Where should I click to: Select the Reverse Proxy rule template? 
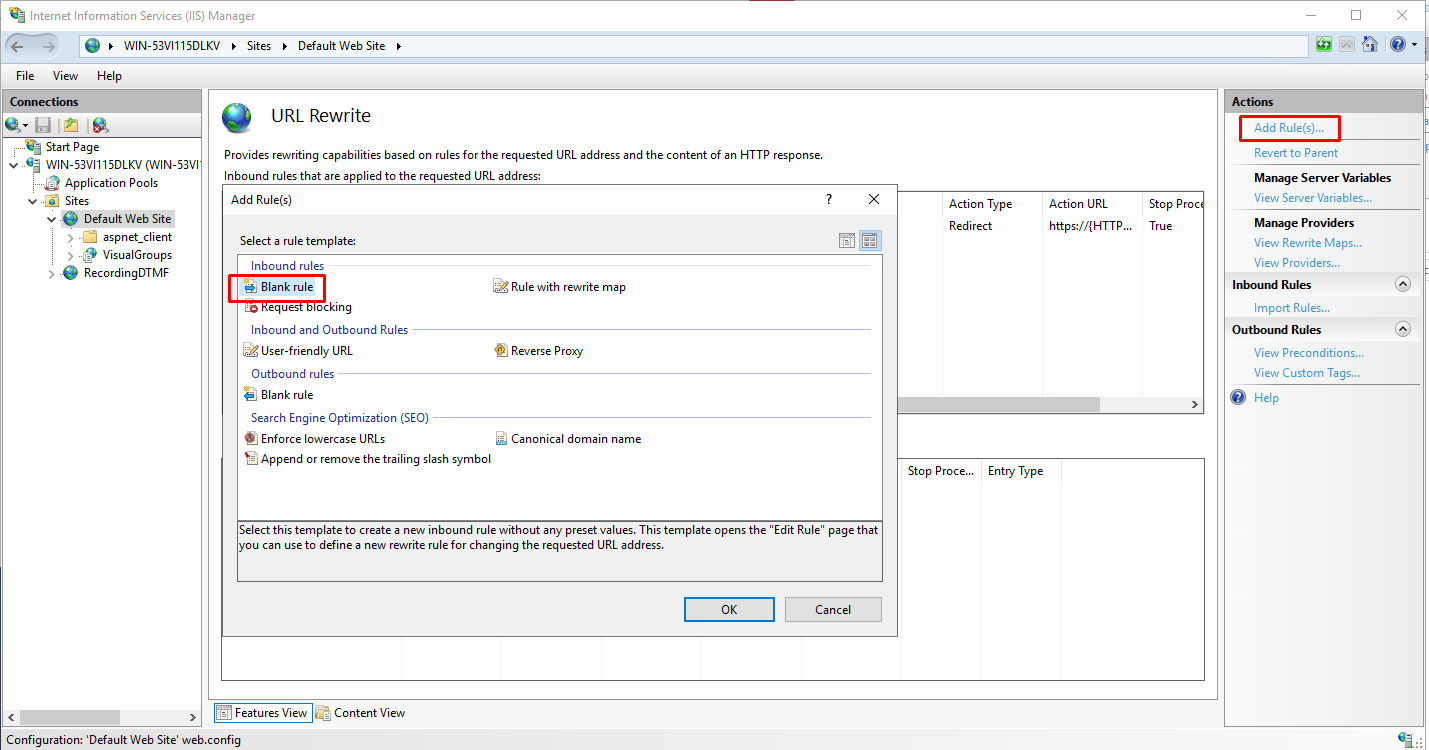pyautogui.click(x=546, y=351)
